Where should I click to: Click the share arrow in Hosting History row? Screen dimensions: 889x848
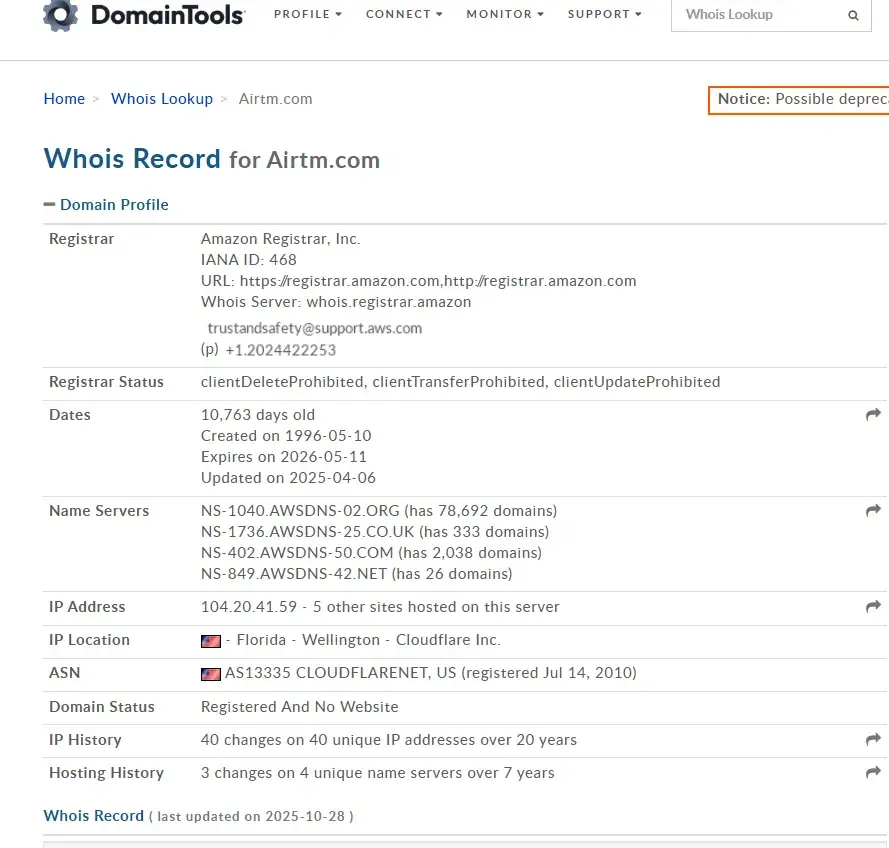click(x=873, y=772)
